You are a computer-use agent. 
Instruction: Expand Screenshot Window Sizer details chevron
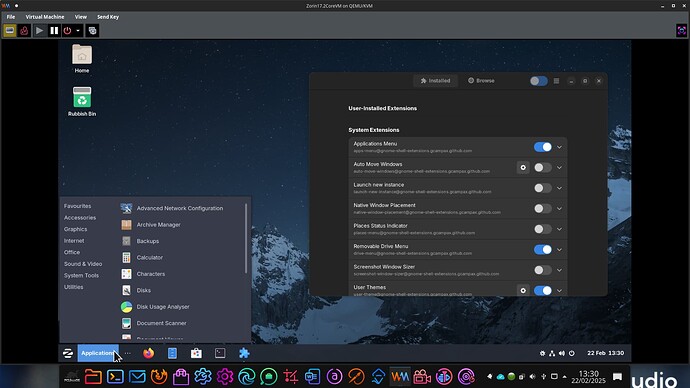pyautogui.click(x=559, y=270)
